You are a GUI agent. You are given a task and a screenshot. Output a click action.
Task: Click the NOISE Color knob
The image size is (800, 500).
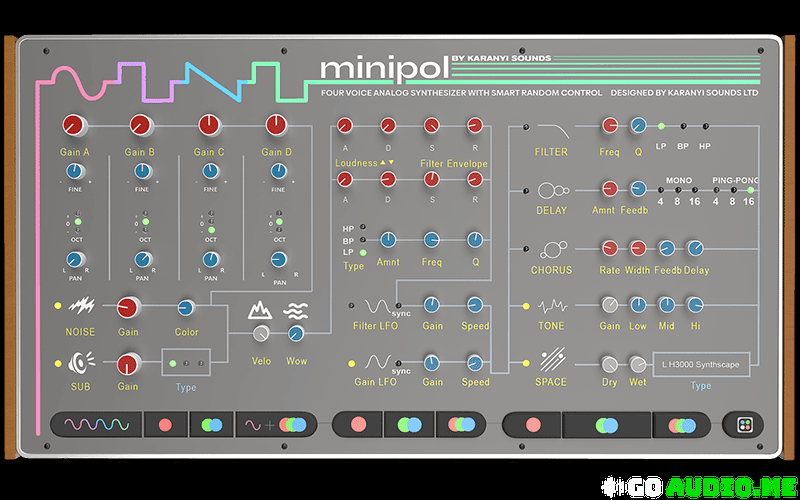coord(186,308)
